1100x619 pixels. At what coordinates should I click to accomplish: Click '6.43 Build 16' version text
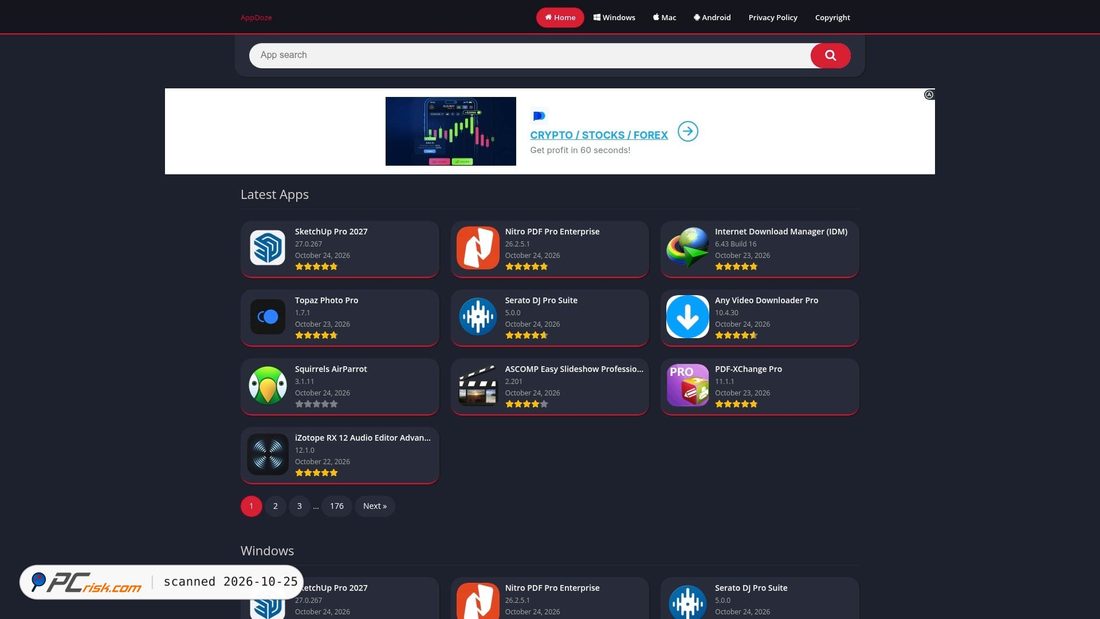coord(735,244)
